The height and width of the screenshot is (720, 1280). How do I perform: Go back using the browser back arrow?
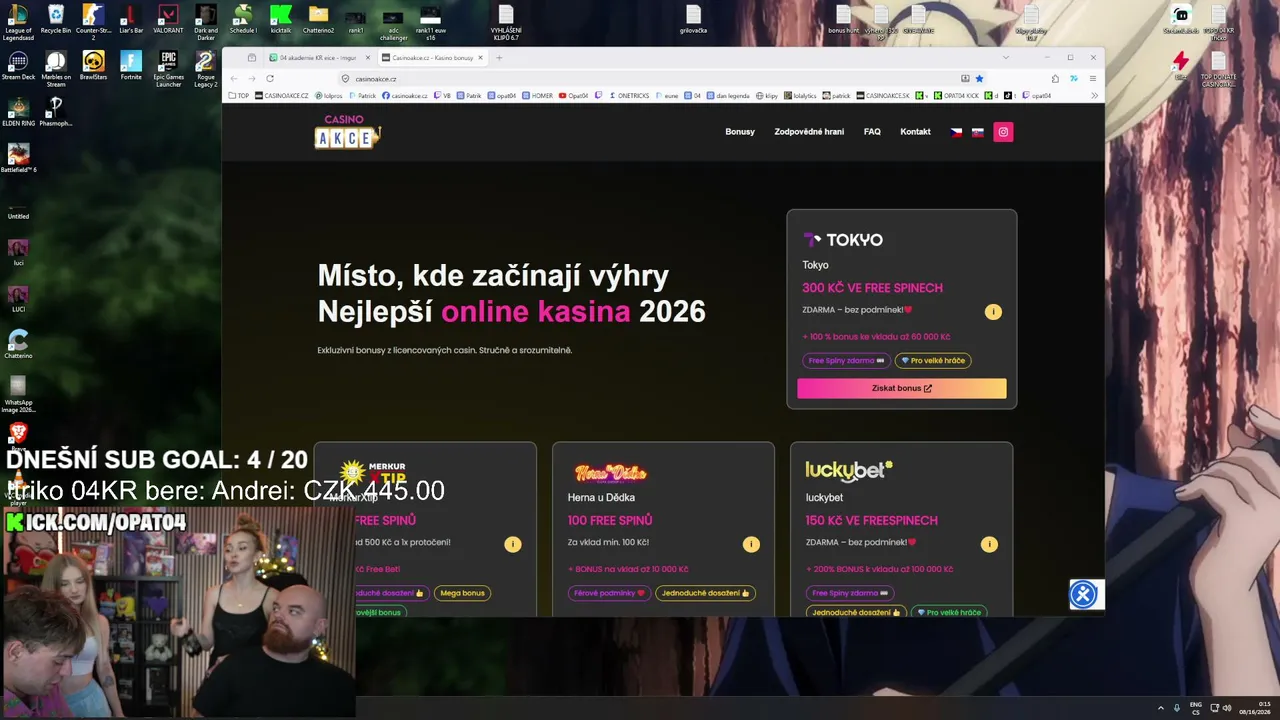tap(234, 79)
